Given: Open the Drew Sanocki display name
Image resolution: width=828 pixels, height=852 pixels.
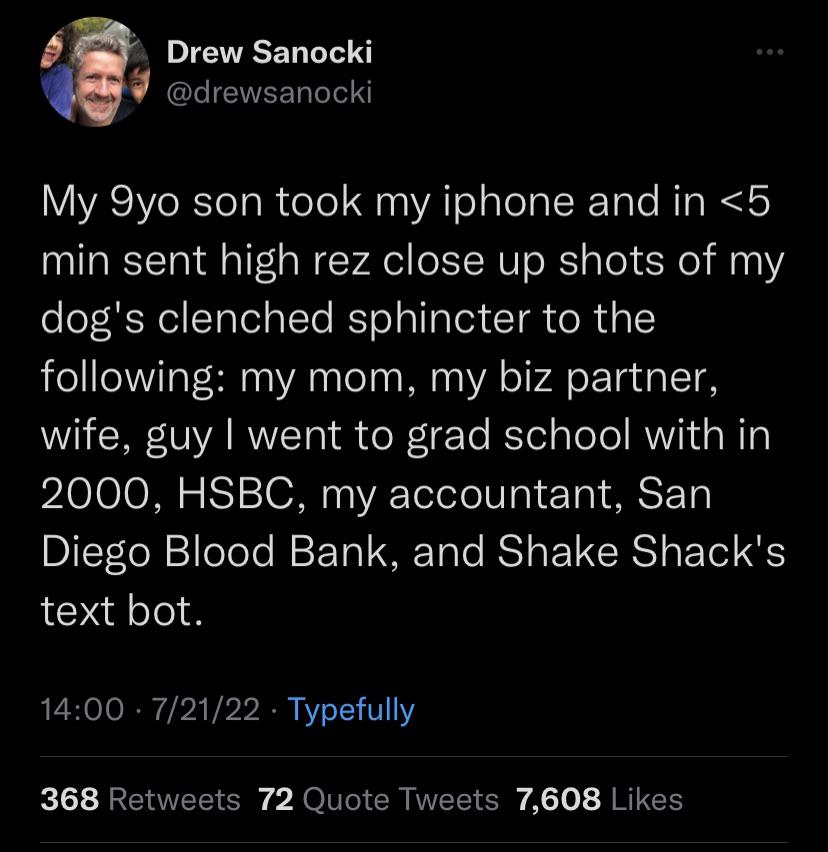Looking at the screenshot, I should coord(269,52).
